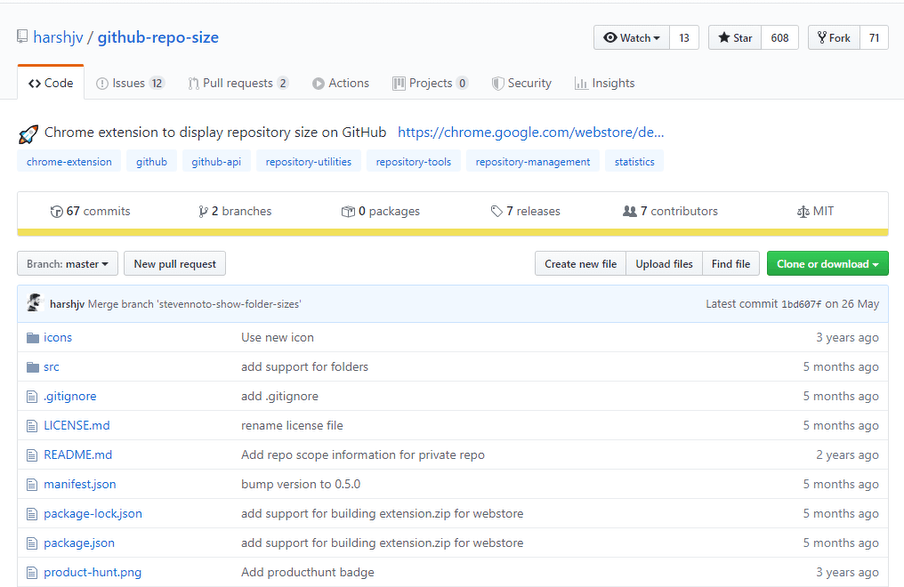View the 71 forks count
904x587 pixels.
875,38
